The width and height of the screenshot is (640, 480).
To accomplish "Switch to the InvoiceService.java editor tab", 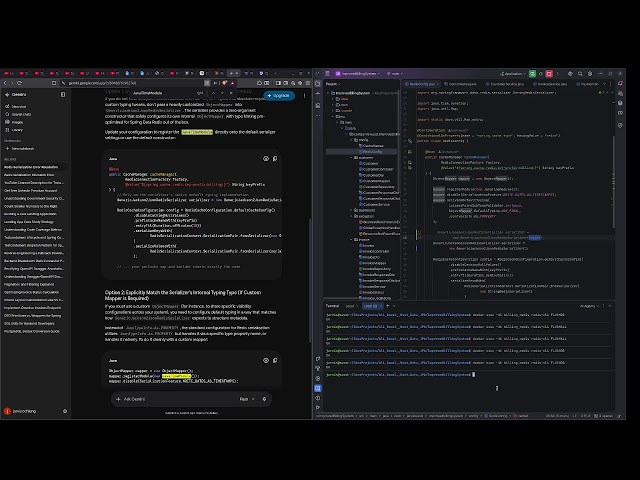I will coord(551,84).
